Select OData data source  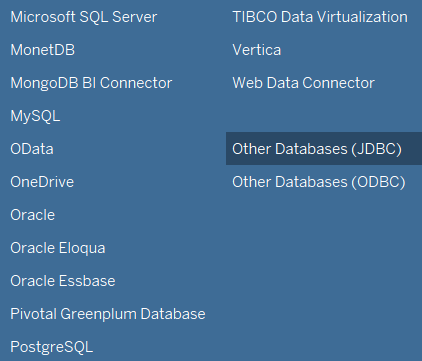[32, 149]
